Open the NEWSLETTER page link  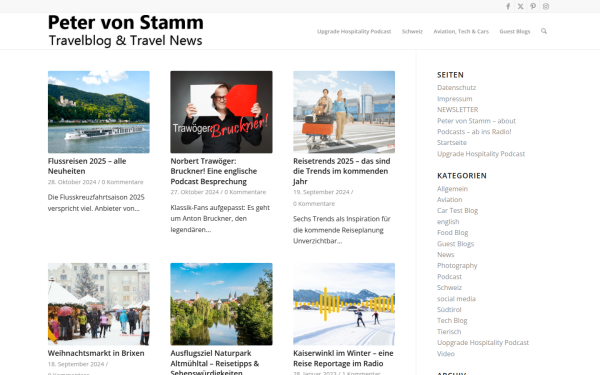458,109
